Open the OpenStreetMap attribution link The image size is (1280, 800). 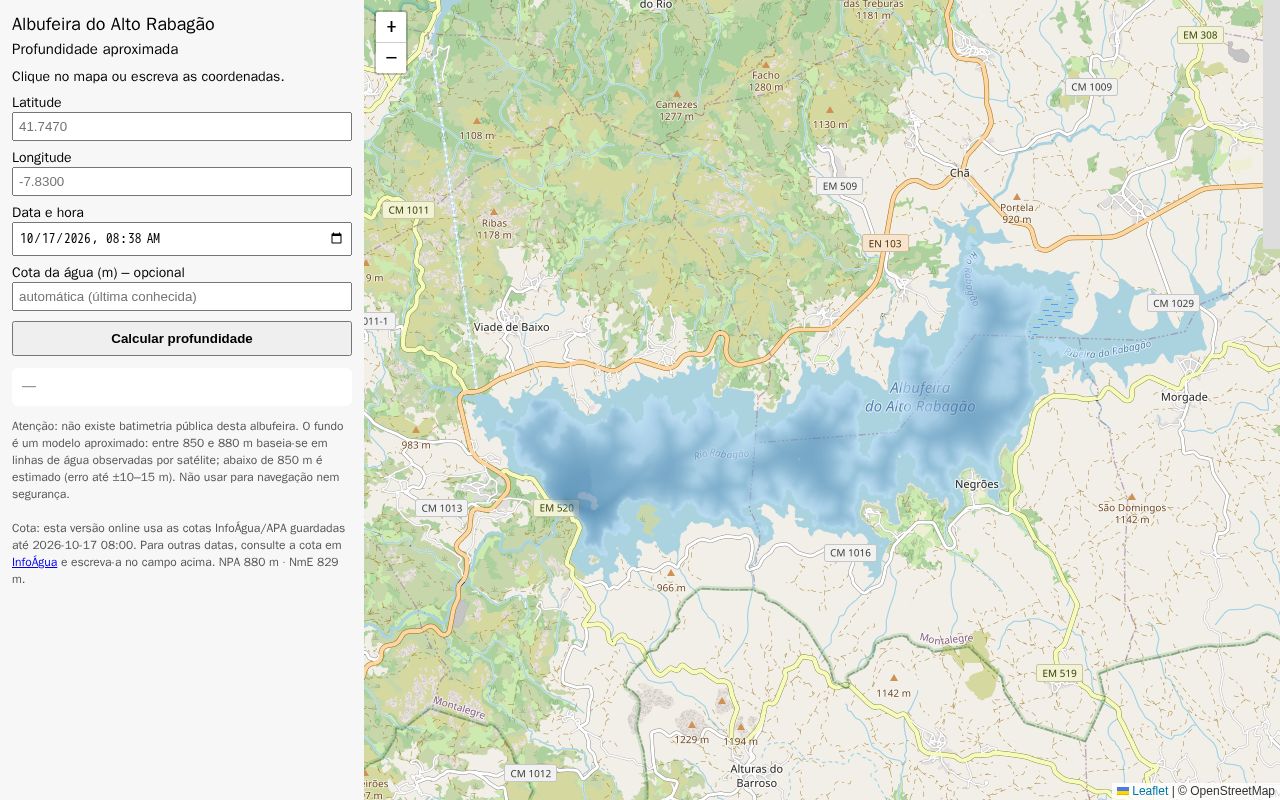[x=1232, y=791]
